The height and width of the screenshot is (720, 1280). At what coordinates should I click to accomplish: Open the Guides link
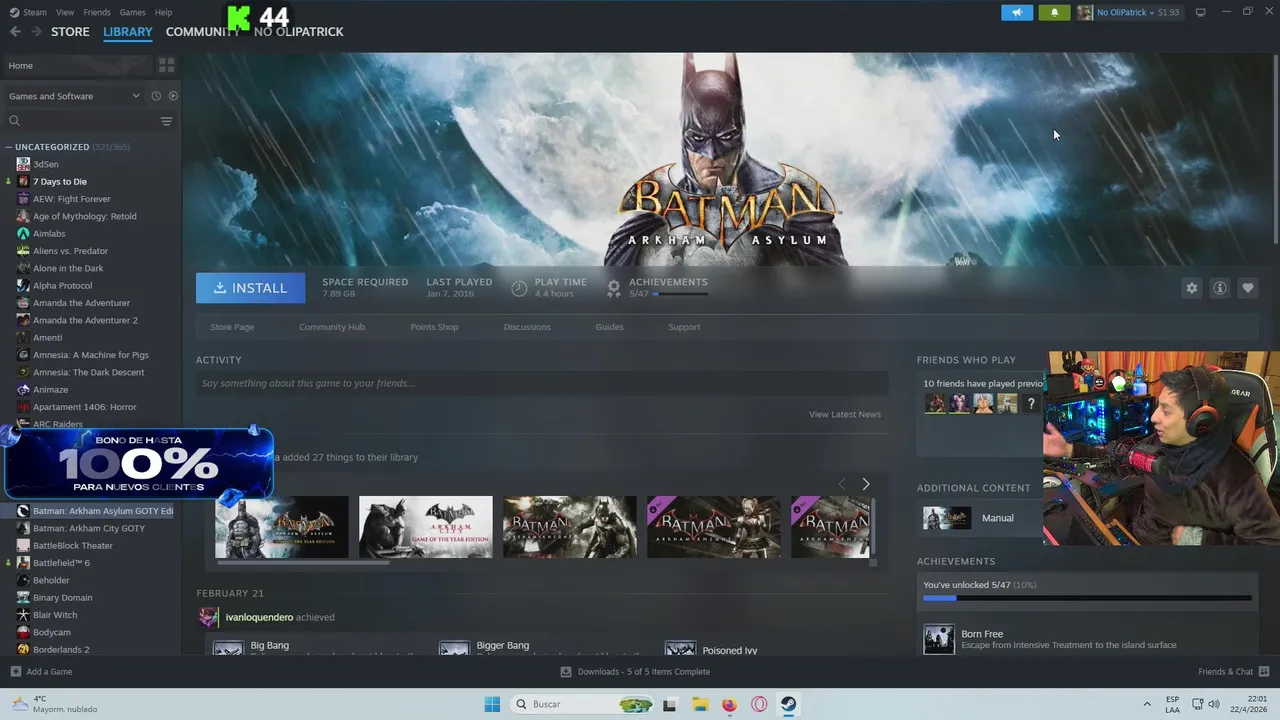609,327
